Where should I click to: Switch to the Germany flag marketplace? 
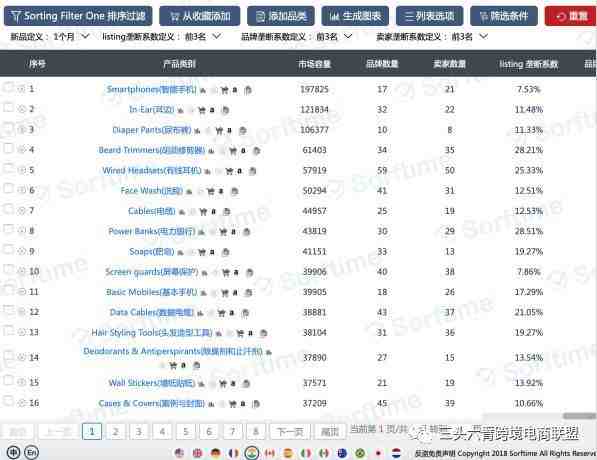click(x=215, y=453)
